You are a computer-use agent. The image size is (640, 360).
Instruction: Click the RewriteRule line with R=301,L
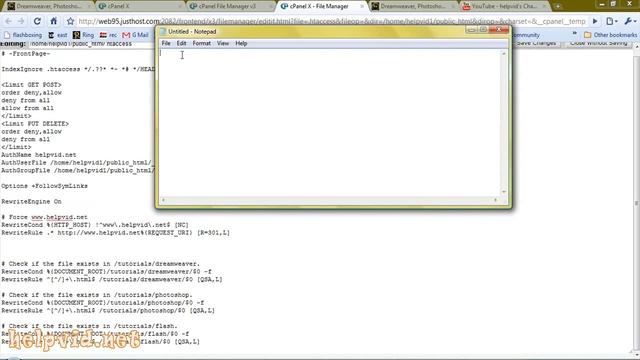tap(116, 233)
